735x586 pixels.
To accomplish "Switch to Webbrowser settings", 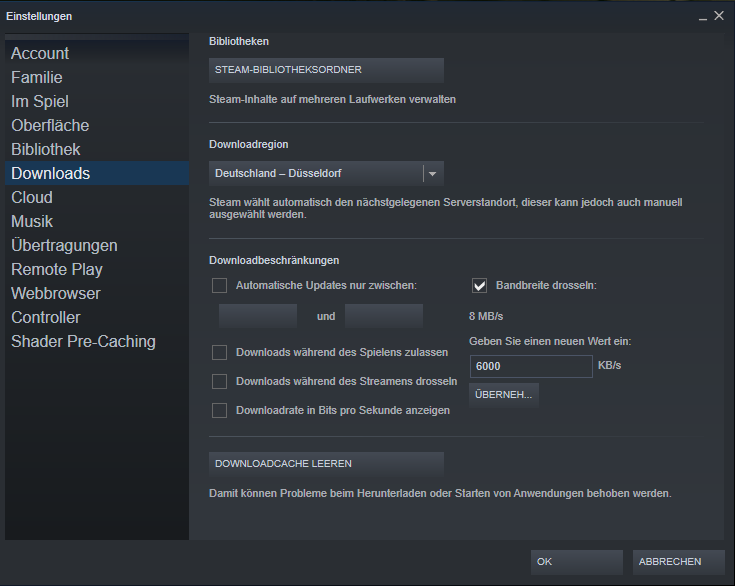I will (97, 293).
